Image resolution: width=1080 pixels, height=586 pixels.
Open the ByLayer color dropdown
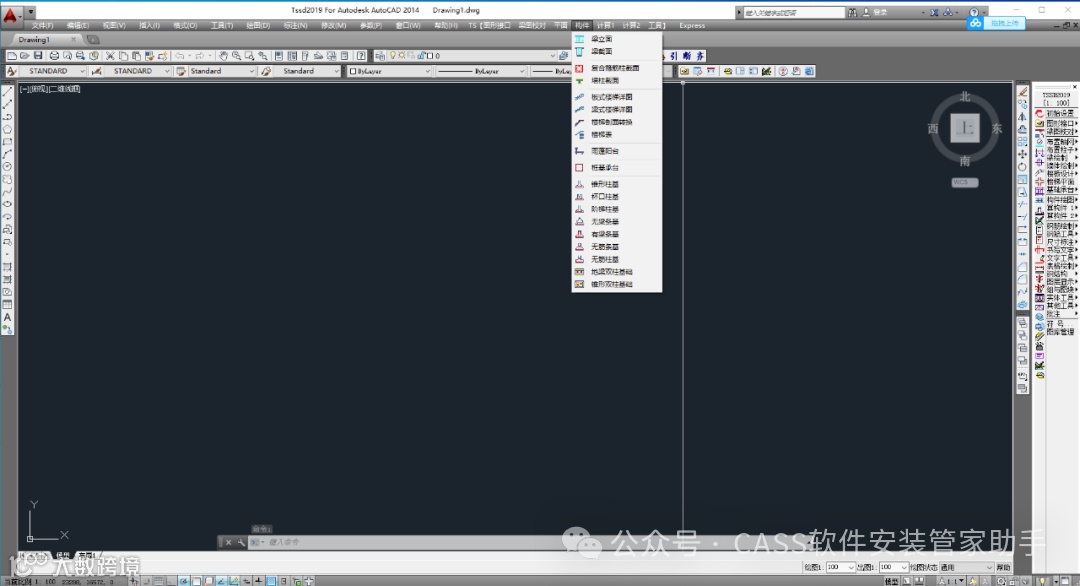[390, 71]
